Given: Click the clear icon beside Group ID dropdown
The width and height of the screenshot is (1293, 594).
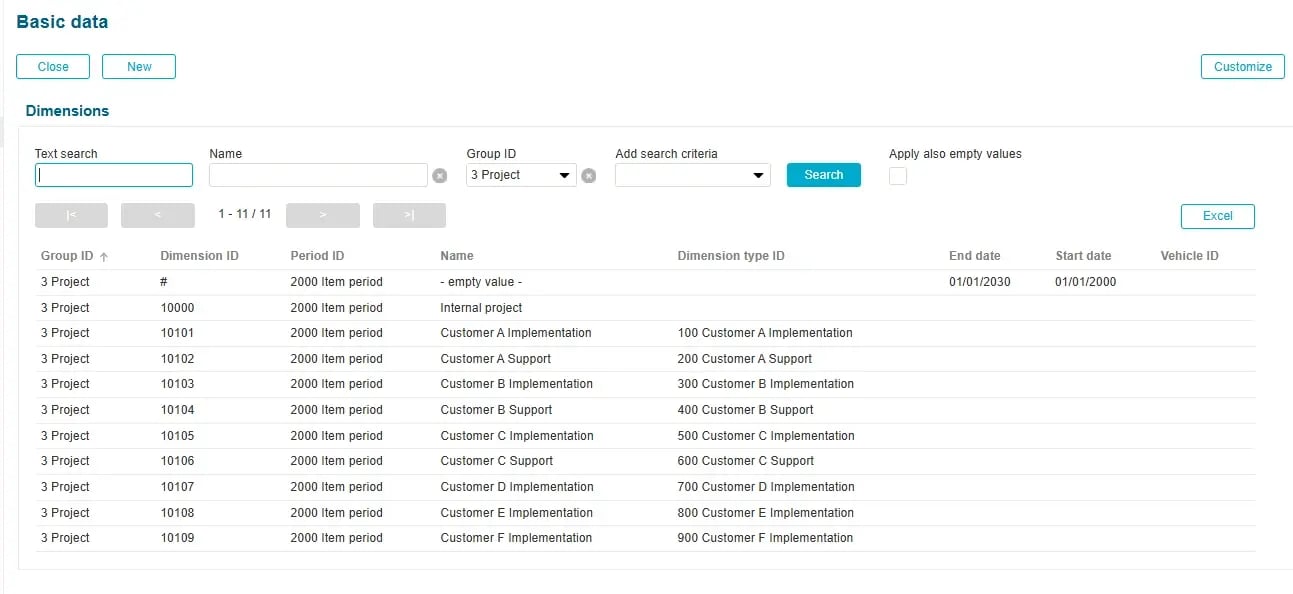Looking at the screenshot, I should [x=589, y=175].
